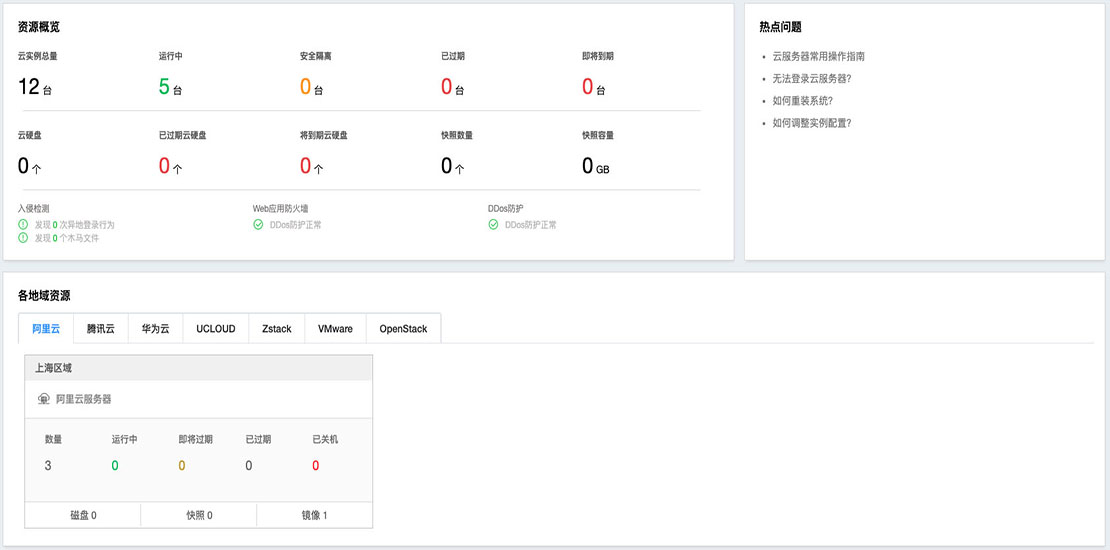The height and width of the screenshot is (550, 1110).
Task: Switch to the OpenStack tab
Action: coord(403,329)
